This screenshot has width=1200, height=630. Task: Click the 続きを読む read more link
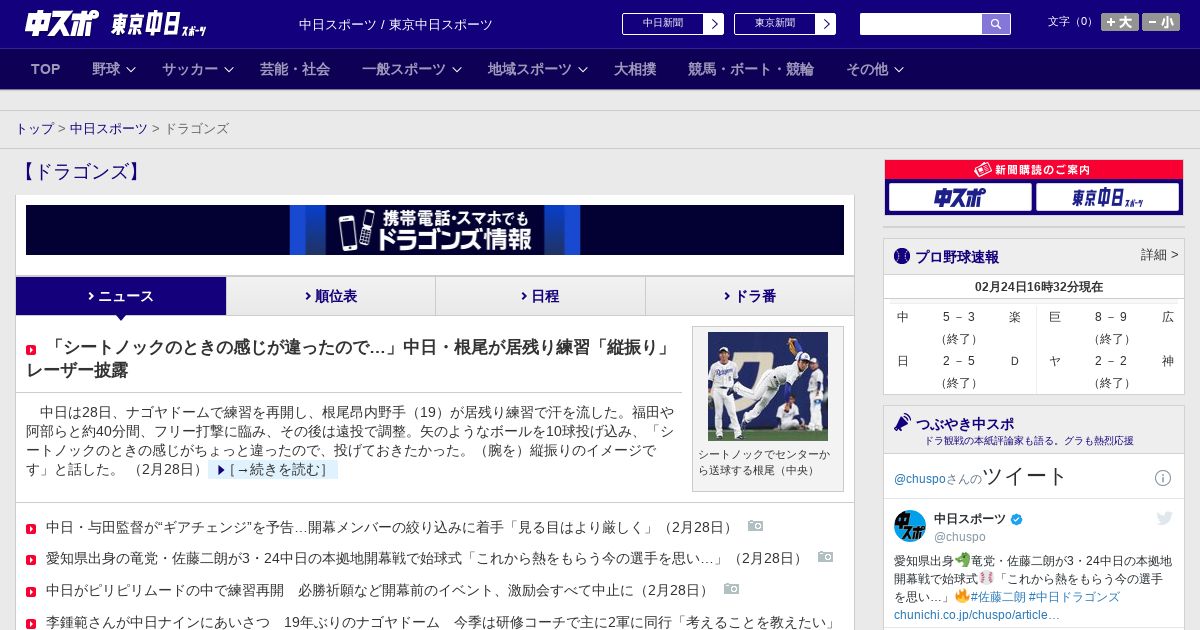273,470
